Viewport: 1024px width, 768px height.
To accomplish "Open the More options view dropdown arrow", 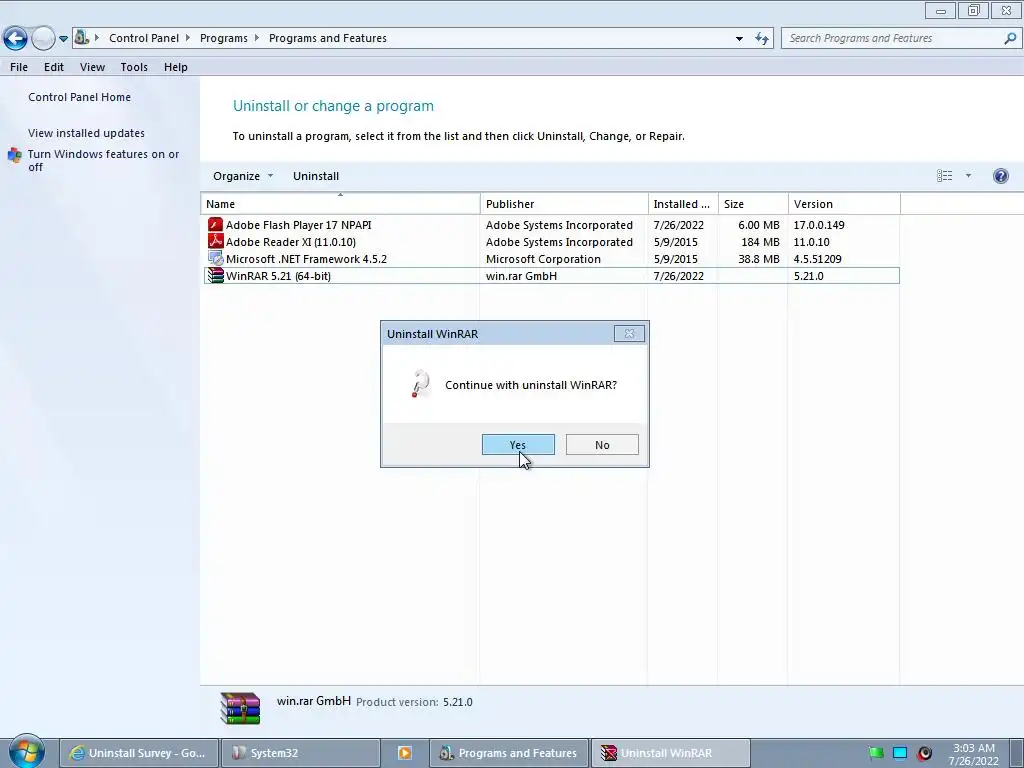I will click(968, 176).
